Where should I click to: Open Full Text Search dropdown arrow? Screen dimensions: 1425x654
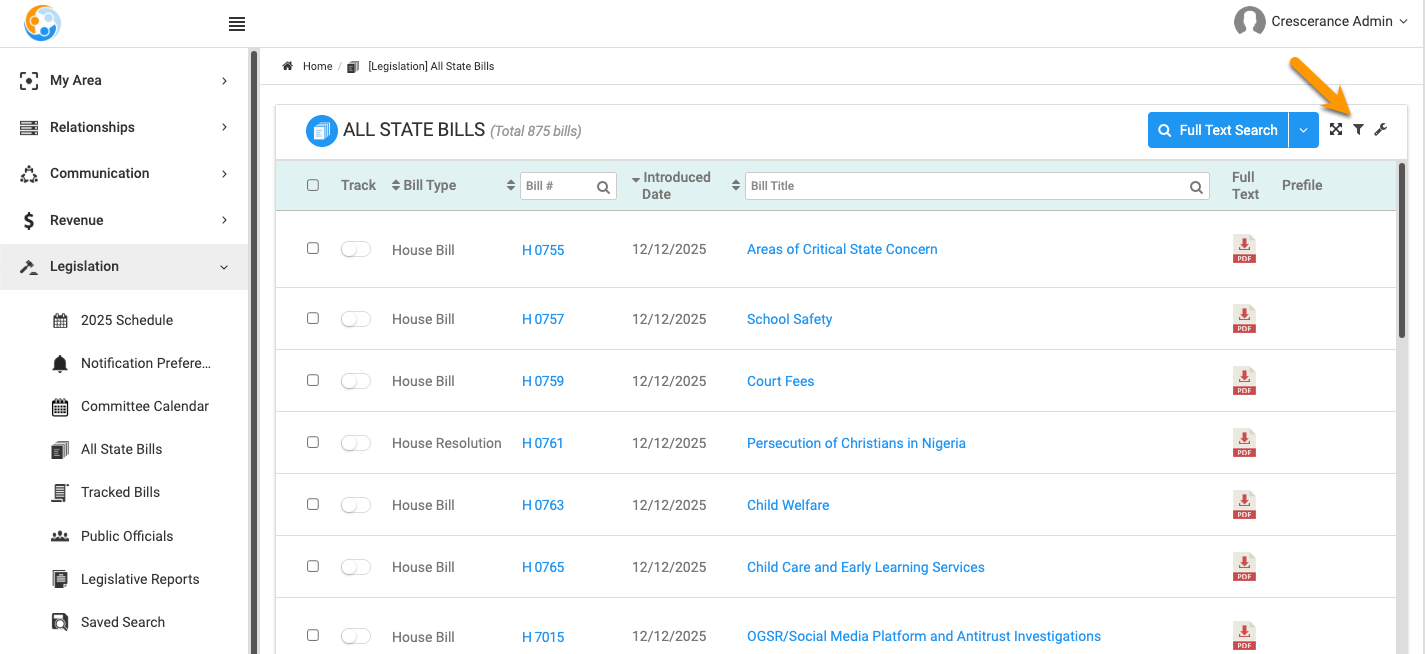1304,130
